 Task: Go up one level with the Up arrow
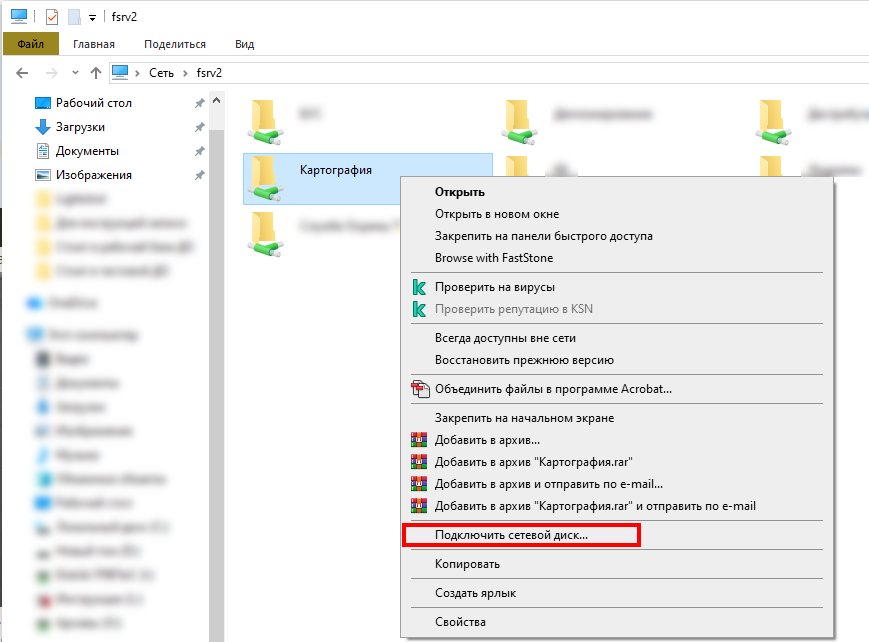tap(96, 73)
